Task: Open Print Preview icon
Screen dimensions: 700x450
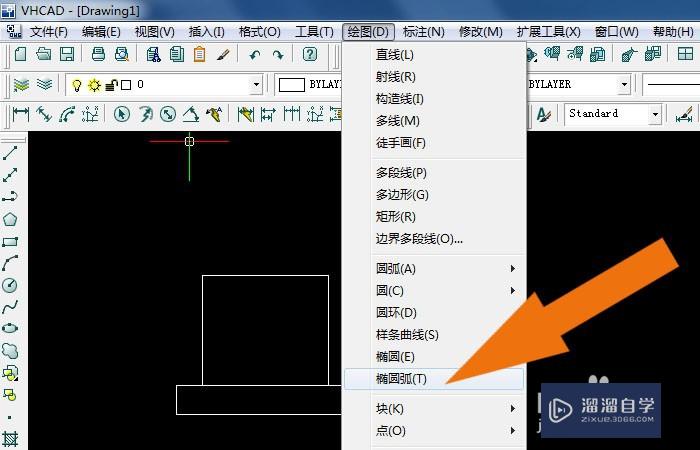Action: (x=121, y=54)
